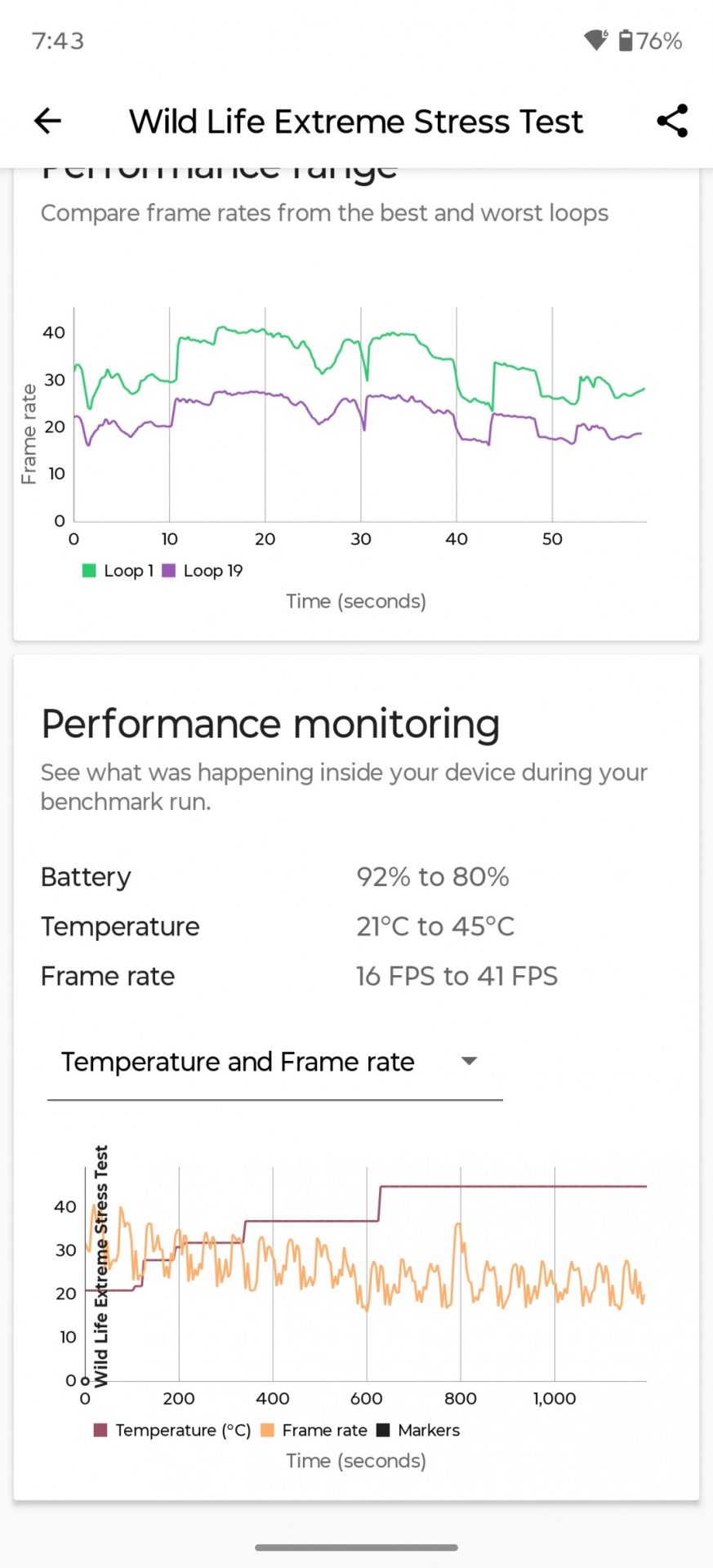Toggle Frame rate orange legend swatch
Viewport: 713px width, 1568px height.
click(x=267, y=1430)
